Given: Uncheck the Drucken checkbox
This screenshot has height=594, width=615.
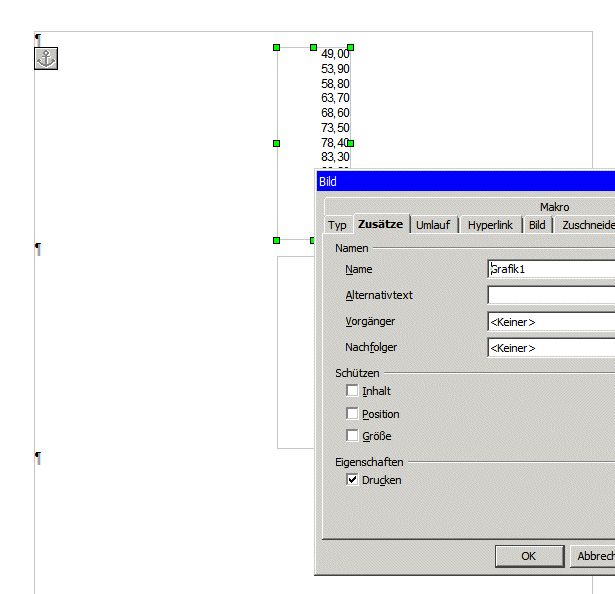Looking at the screenshot, I should tap(352, 479).
